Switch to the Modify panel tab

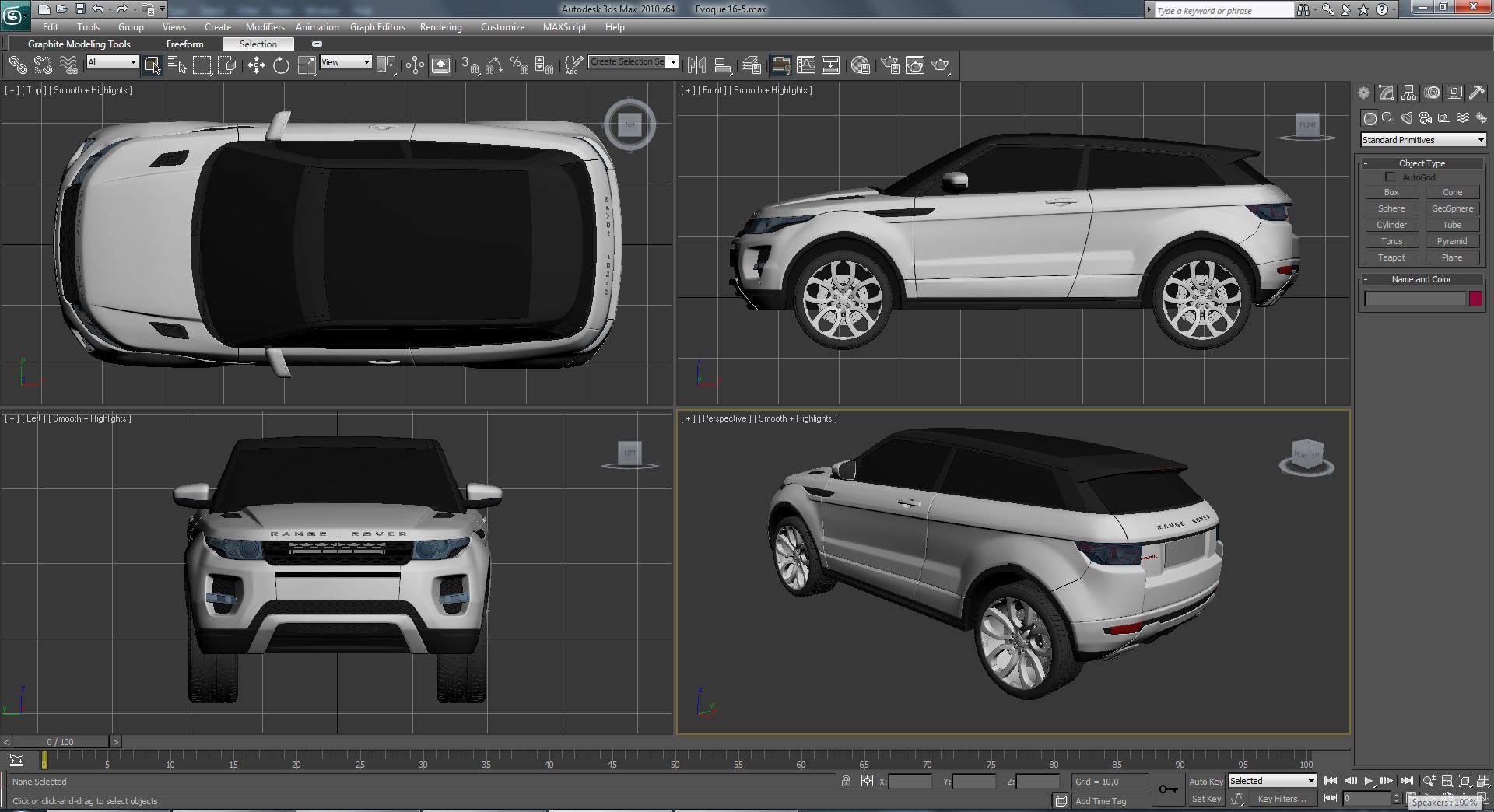(1386, 93)
